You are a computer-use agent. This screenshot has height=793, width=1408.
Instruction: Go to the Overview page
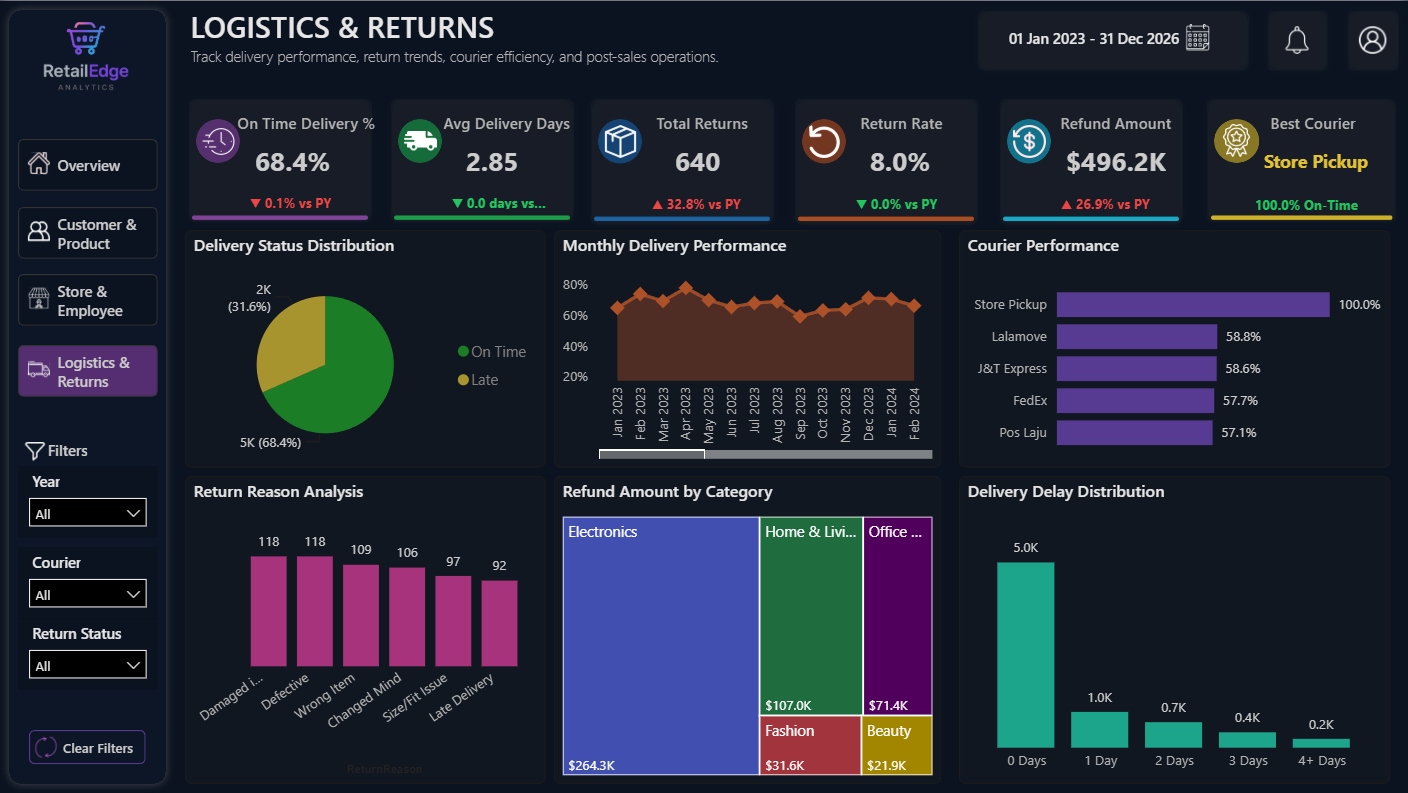pyautogui.click(x=88, y=165)
